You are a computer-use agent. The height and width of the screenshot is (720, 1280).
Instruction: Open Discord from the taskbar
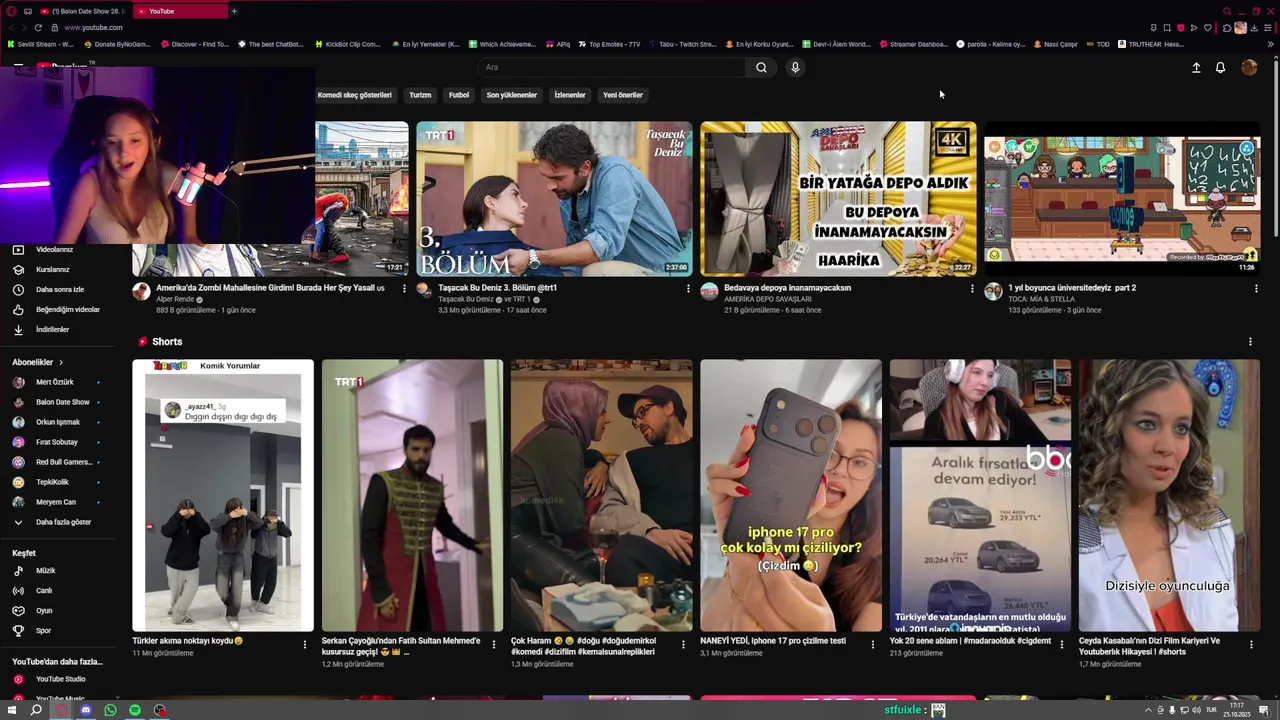tap(86, 710)
